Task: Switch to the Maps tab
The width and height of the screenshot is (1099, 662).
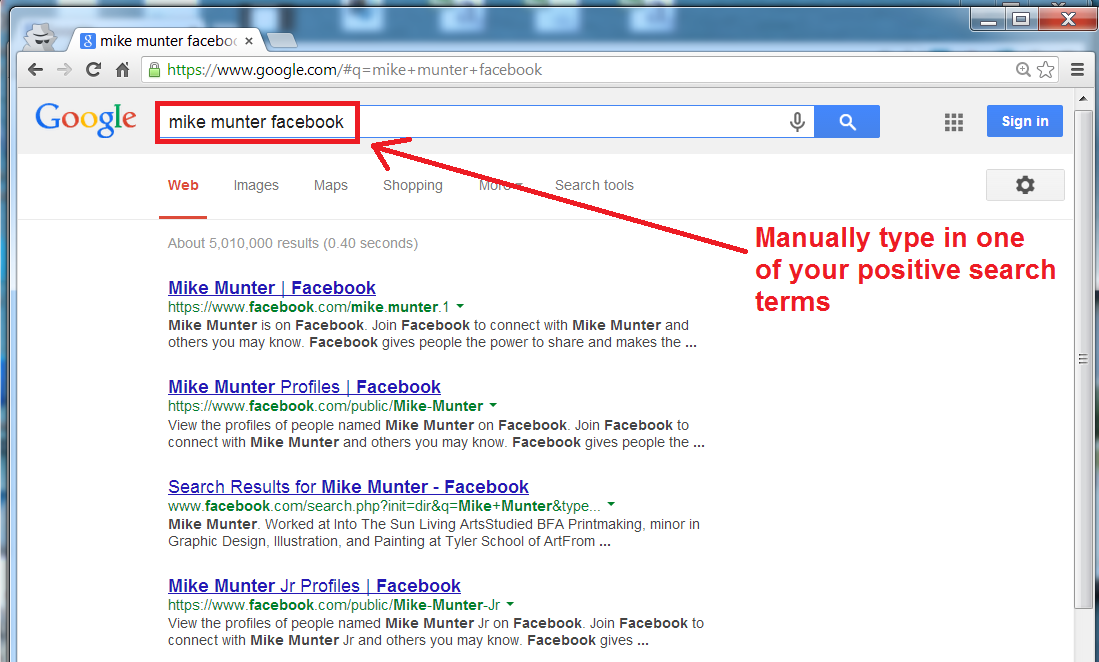Action: (331, 185)
